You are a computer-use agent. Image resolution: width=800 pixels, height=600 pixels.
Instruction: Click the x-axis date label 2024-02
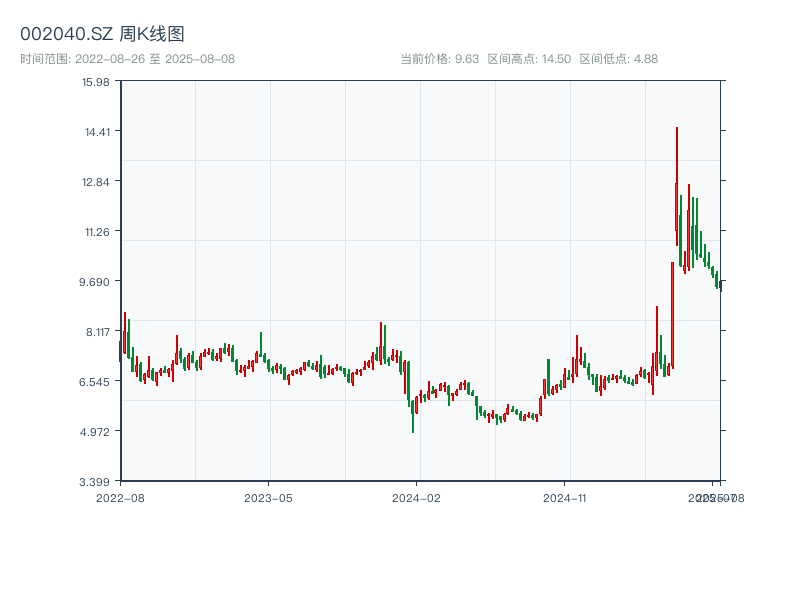tap(416, 498)
